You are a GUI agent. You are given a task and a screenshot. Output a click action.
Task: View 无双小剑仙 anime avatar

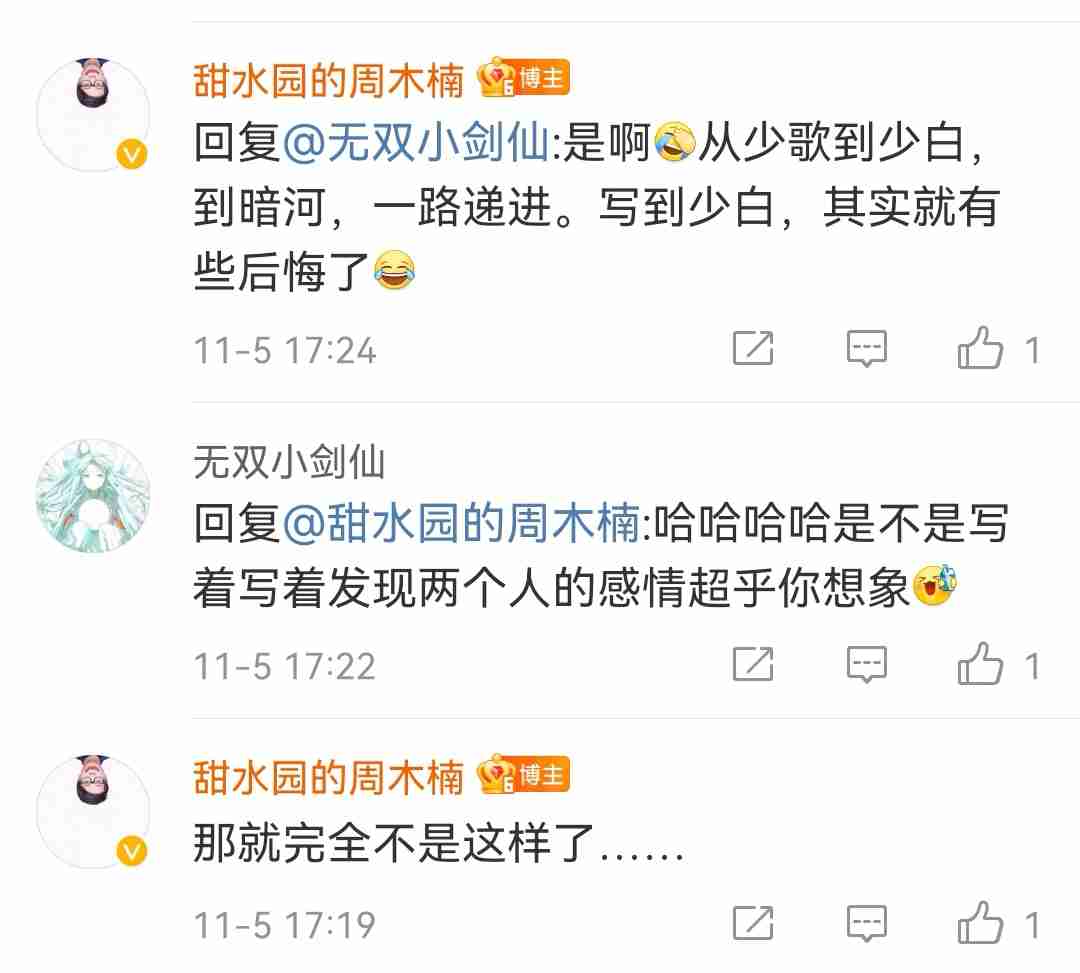(93, 496)
